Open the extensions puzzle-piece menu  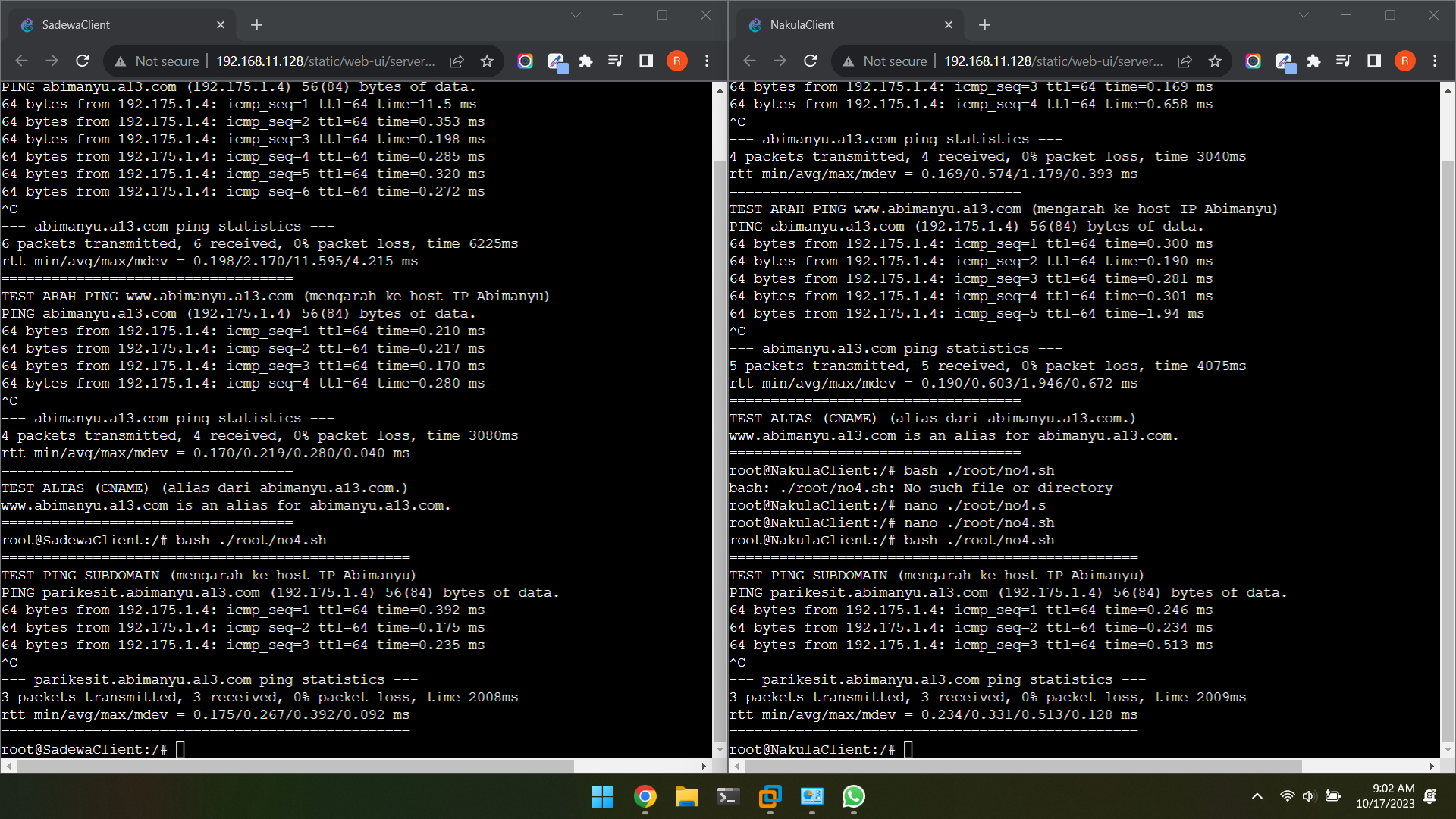coord(585,61)
